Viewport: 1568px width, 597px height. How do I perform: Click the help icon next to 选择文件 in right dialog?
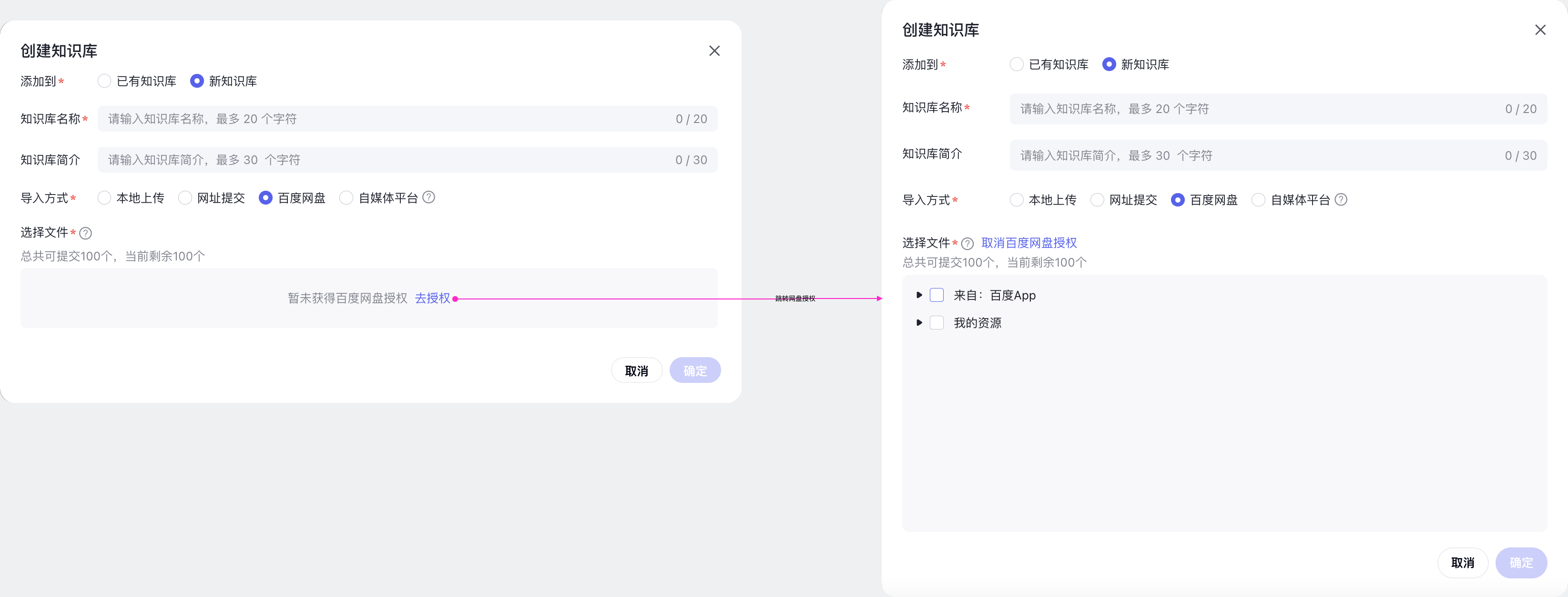coord(968,243)
